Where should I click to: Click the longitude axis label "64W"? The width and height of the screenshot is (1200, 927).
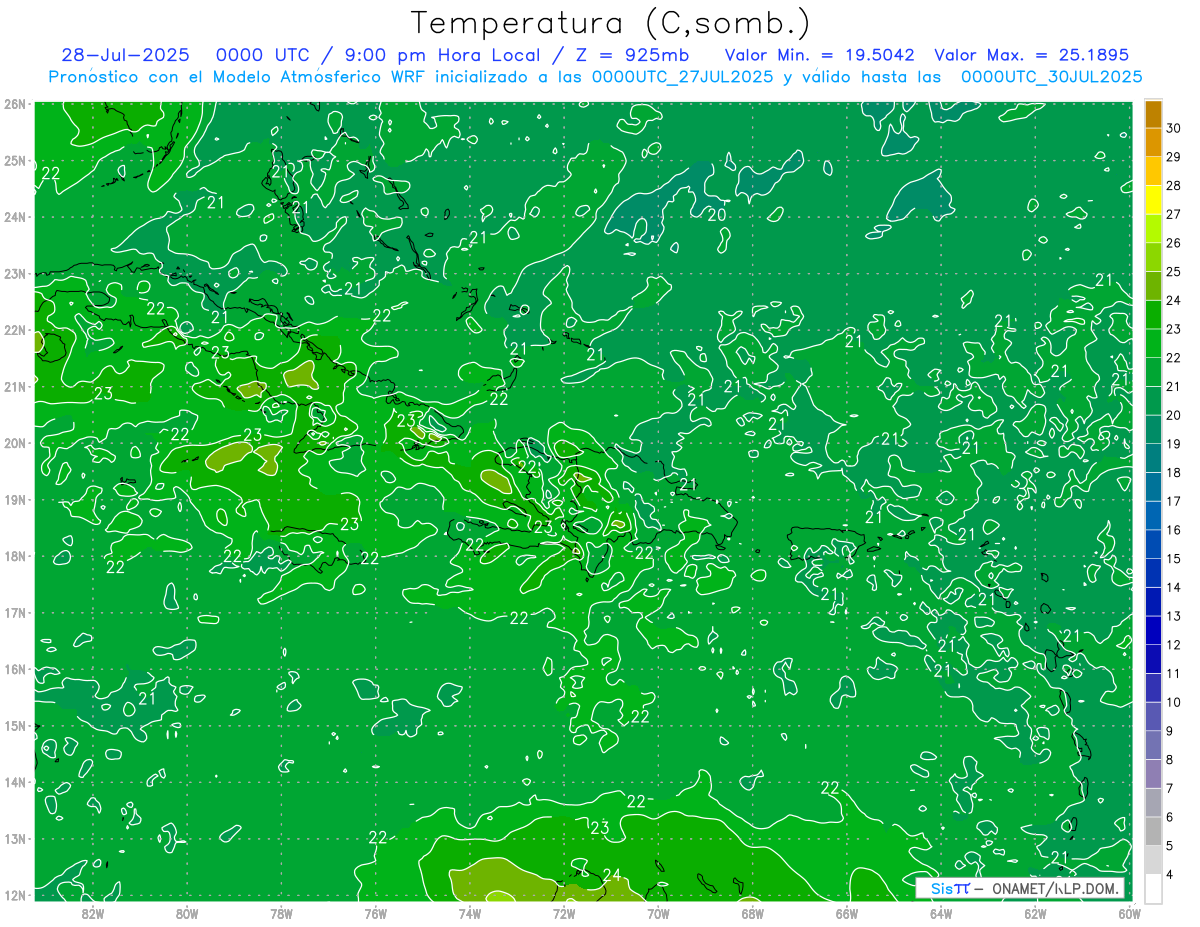click(x=941, y=913)
